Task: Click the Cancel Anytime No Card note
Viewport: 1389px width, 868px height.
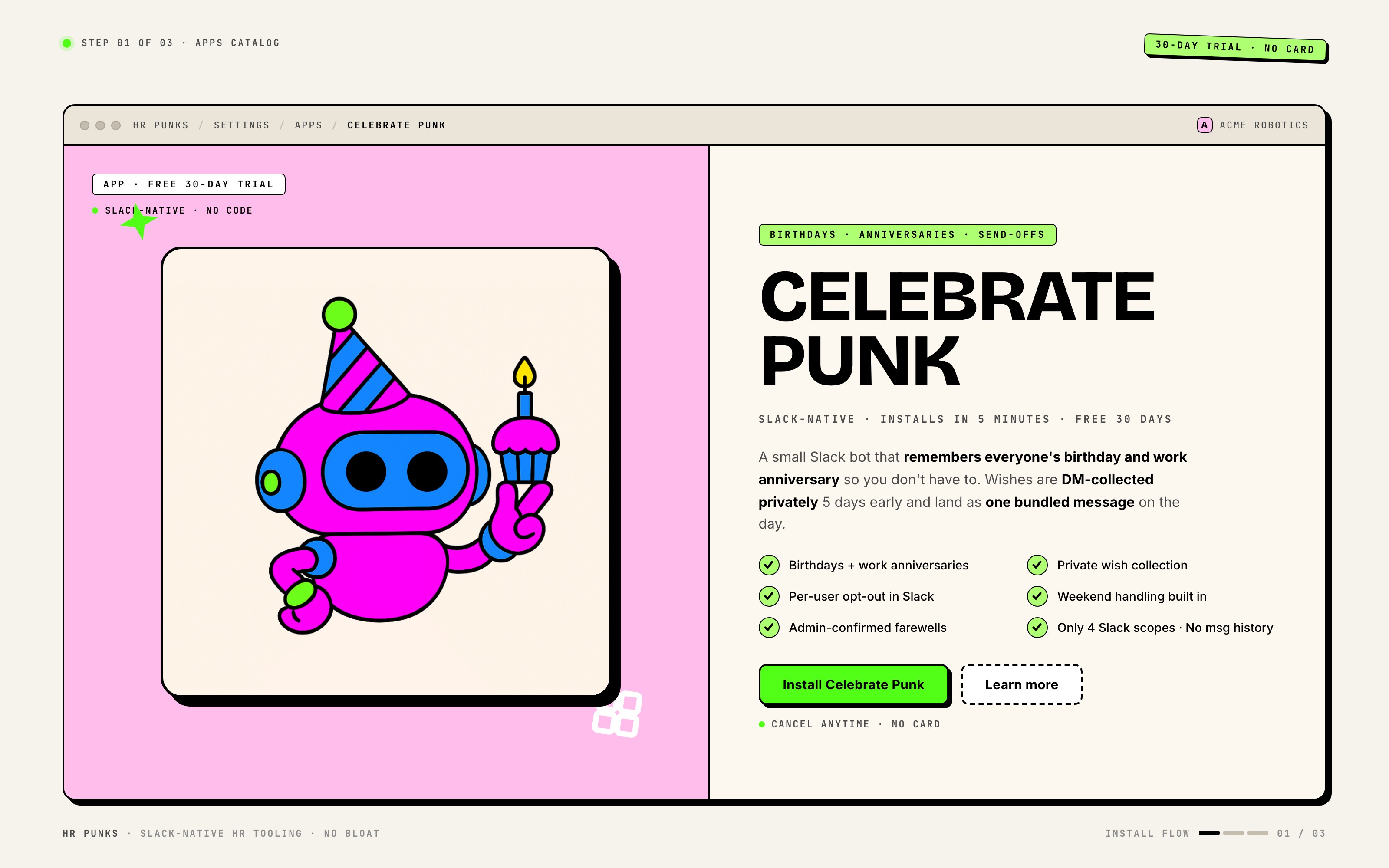Action: [856, 724]
